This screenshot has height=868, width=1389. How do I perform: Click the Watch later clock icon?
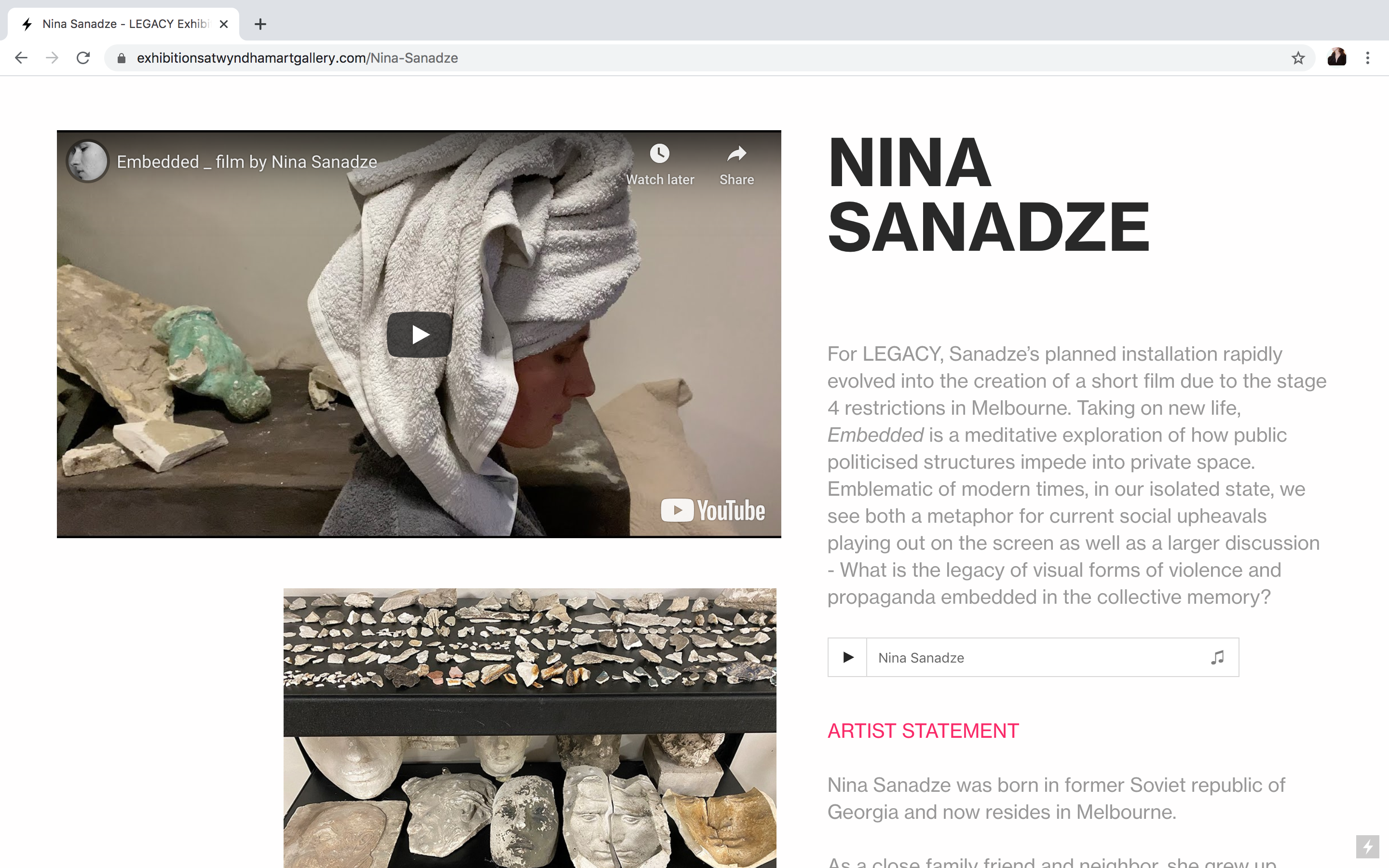point(659,153)
